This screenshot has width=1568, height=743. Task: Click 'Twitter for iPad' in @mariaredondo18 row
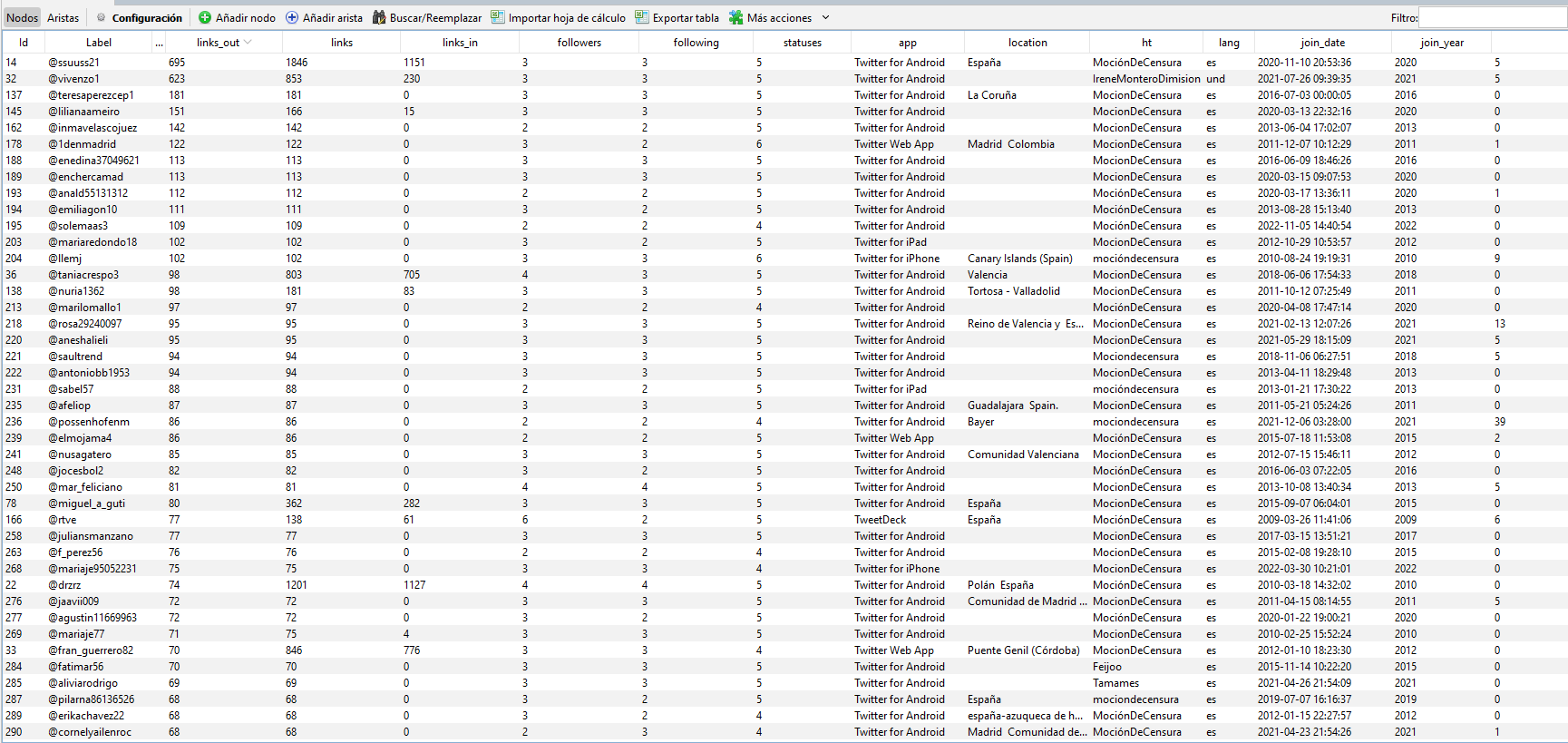[x=890, y=242]
